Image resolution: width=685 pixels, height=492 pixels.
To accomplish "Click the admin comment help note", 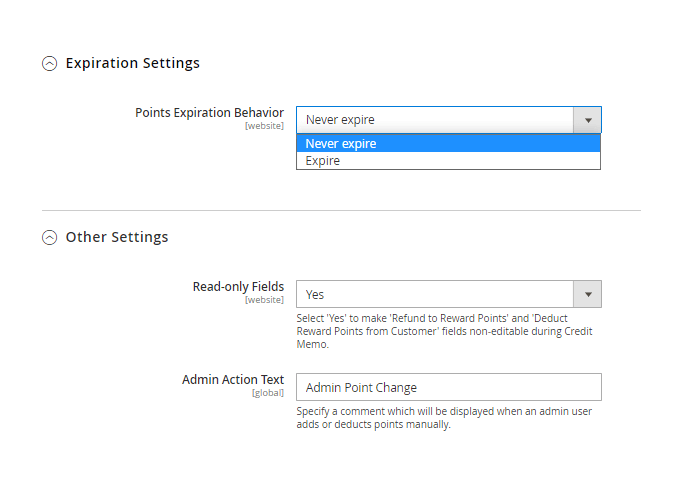I will pos(444,418).
